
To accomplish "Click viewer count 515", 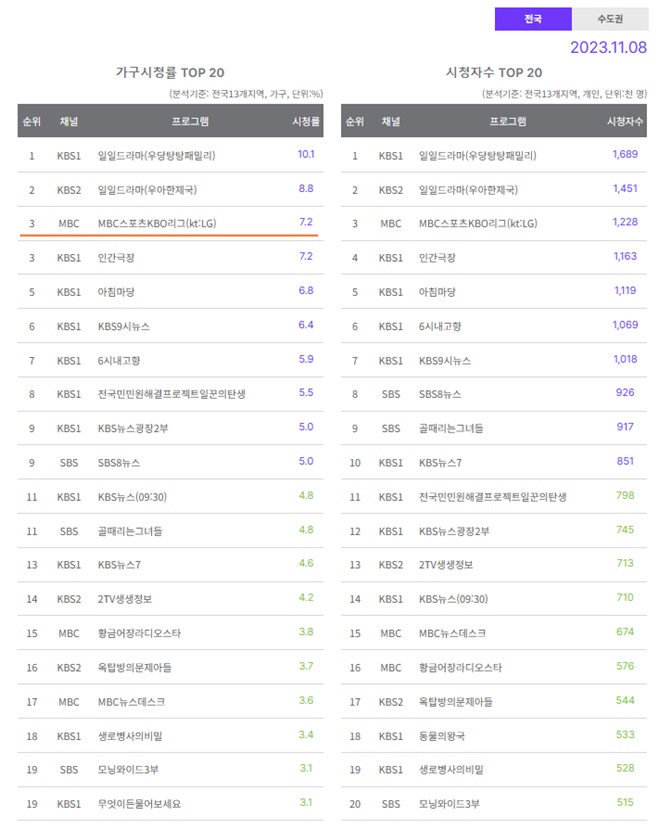I will [625, 803].
